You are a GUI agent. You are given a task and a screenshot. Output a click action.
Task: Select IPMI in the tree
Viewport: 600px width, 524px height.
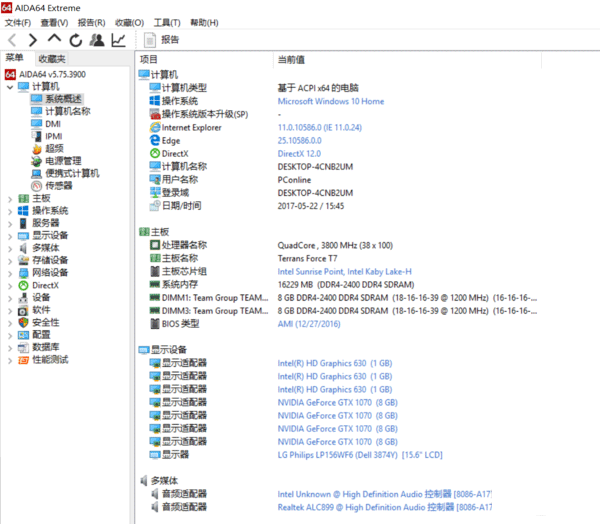pyautogui.click(x=46, y=136)
